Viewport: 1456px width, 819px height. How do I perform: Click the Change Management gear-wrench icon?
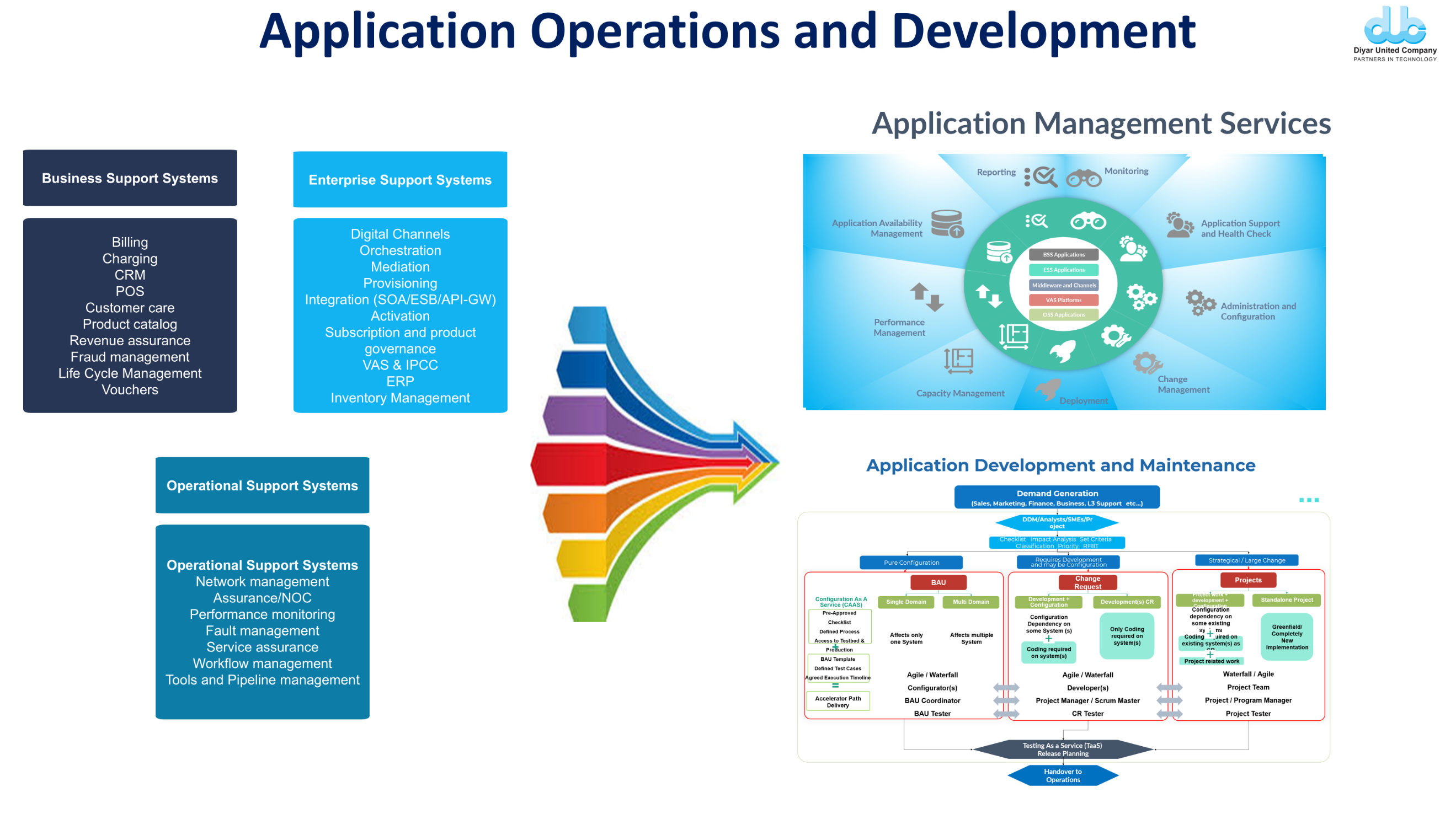coord(1148,362)
